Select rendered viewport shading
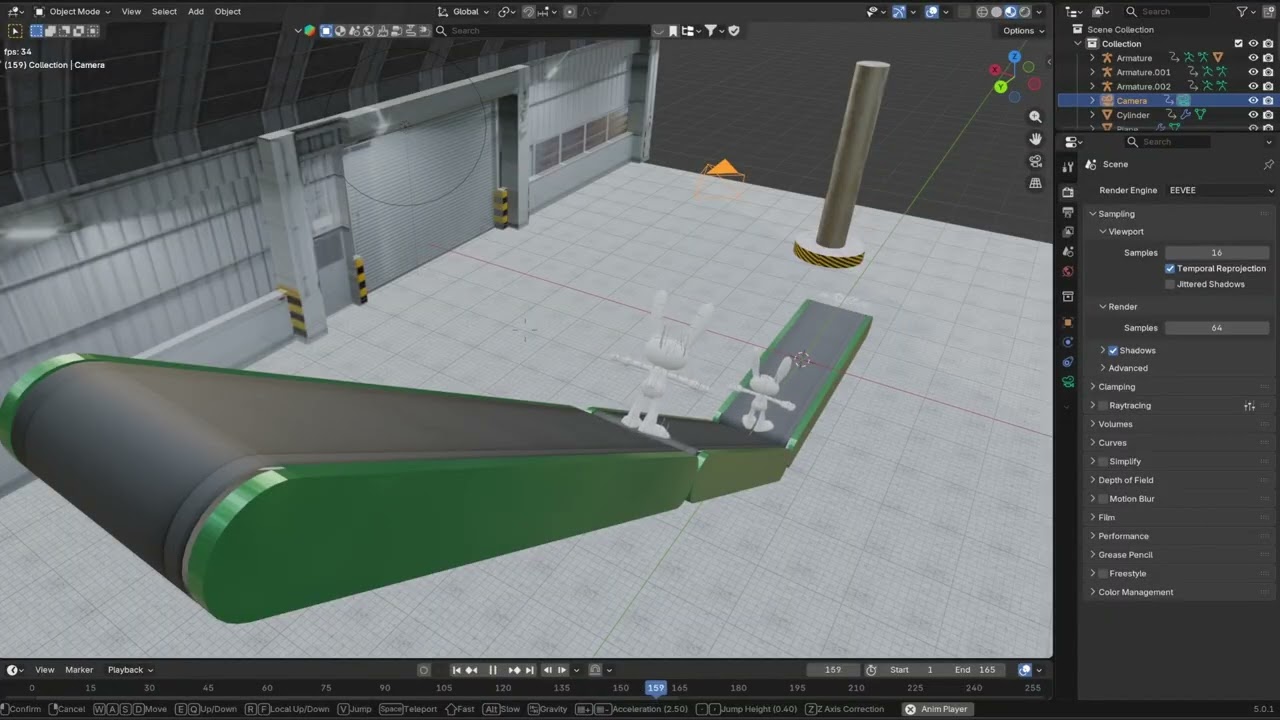The width and height of the screenshot is (1280, 720). pyautogui.click(x=1025, y=12)
